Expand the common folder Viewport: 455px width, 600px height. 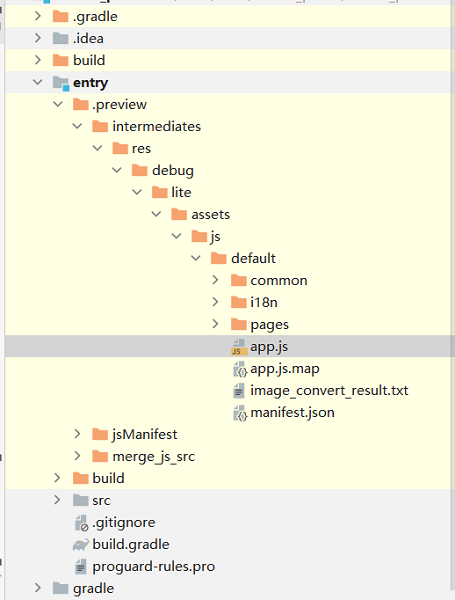coord(215,280)
